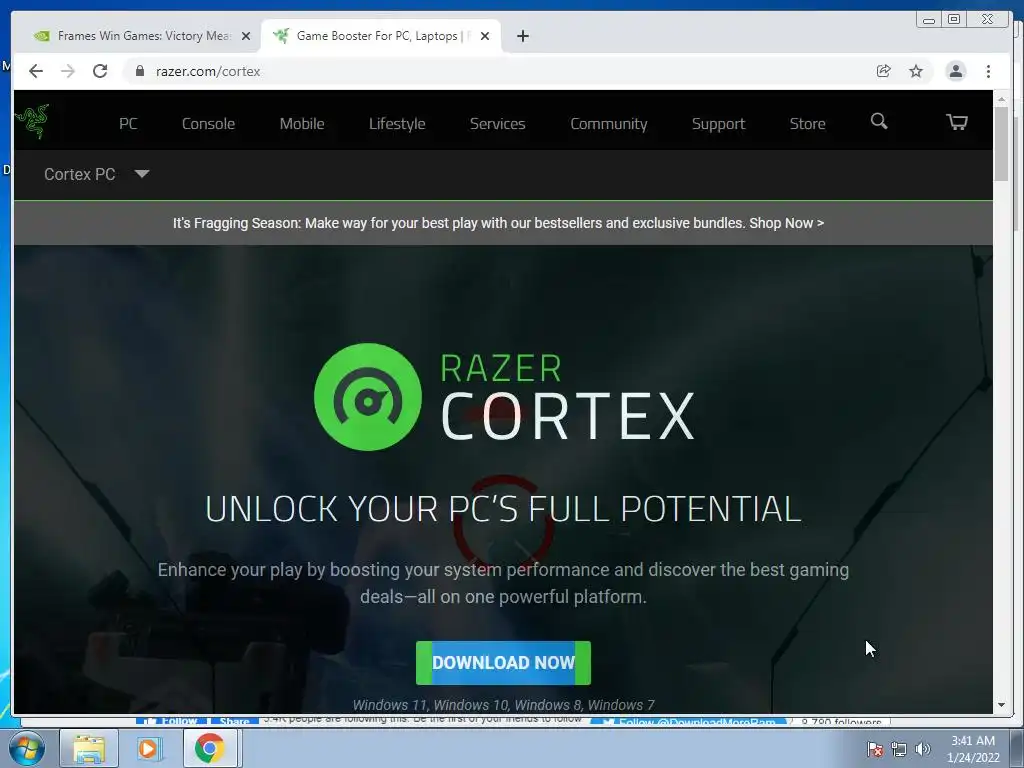
Task: Open the Community menu
Action: [609, 123]
